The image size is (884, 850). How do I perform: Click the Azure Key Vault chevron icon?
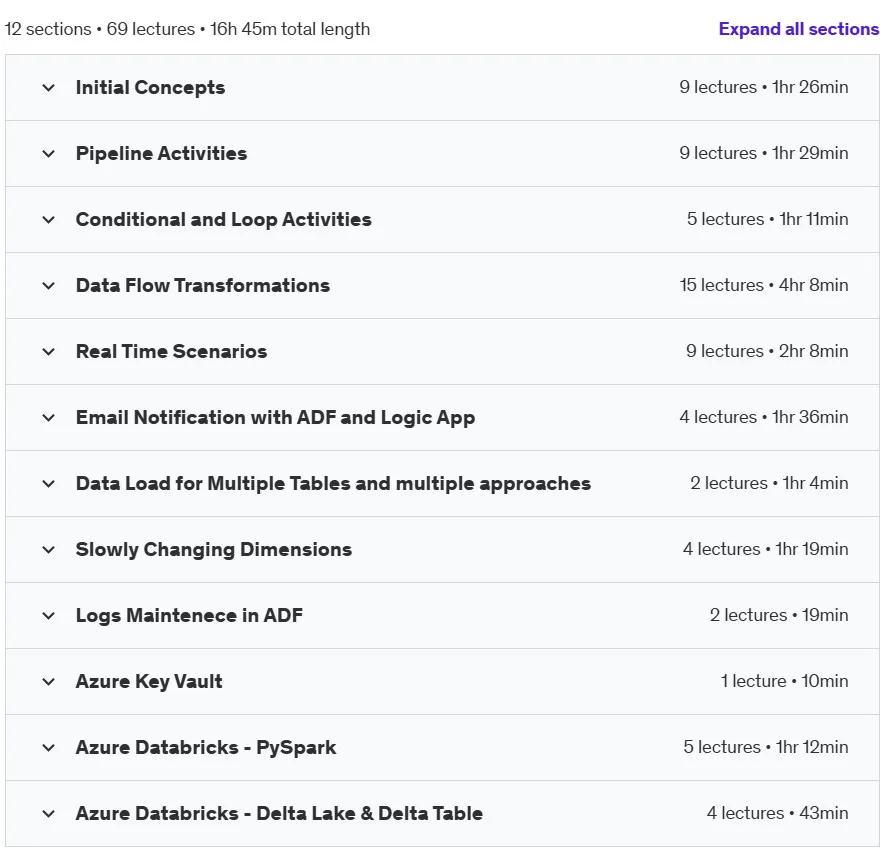click(48, 681)
